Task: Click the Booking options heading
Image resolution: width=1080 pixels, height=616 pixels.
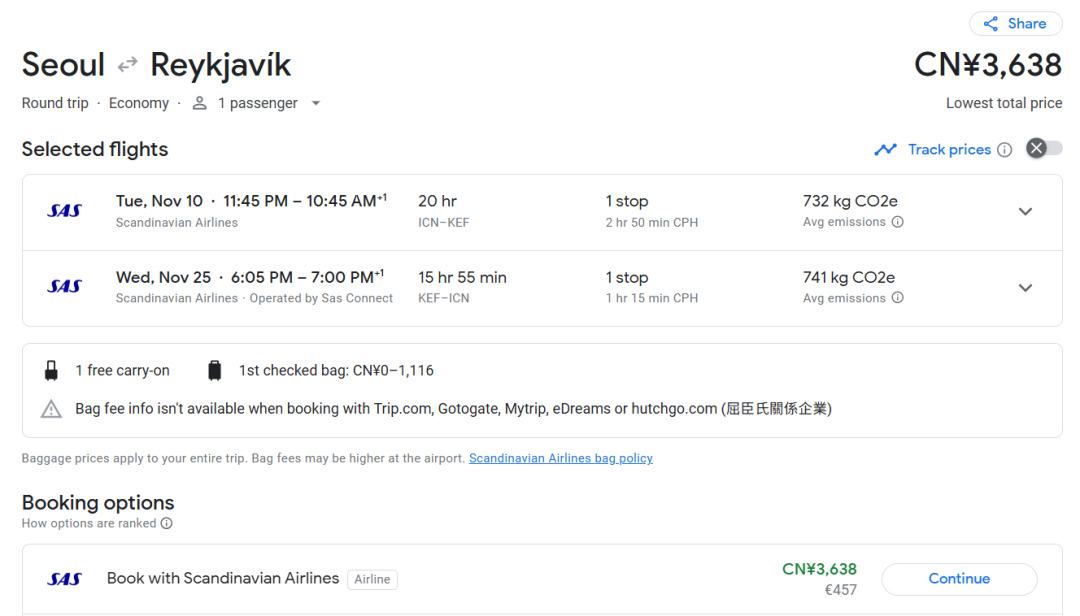Action: [x=98, y=502]
